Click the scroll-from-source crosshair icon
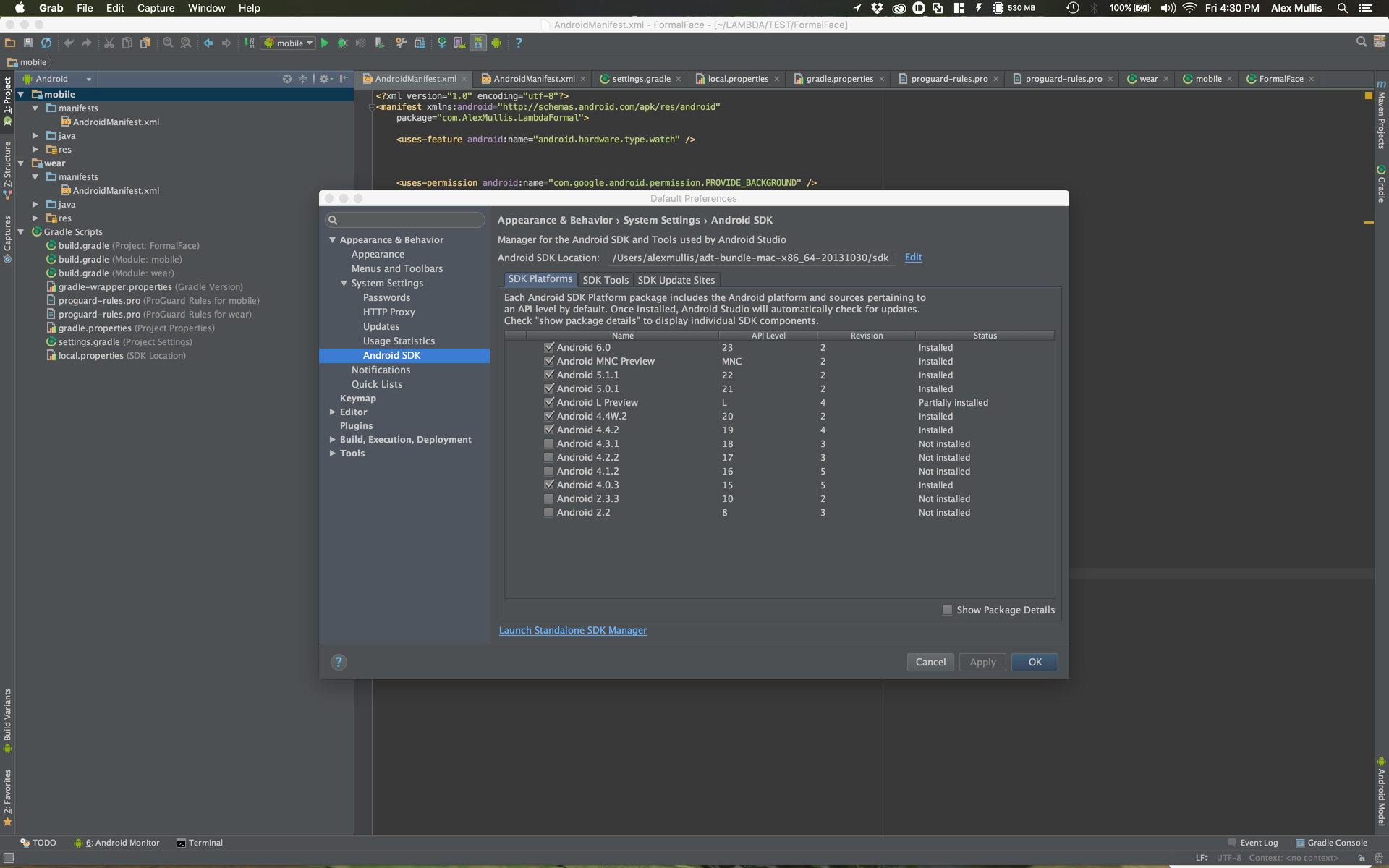The width and height of the screenshot is (1389, 868). click(287, 79)
